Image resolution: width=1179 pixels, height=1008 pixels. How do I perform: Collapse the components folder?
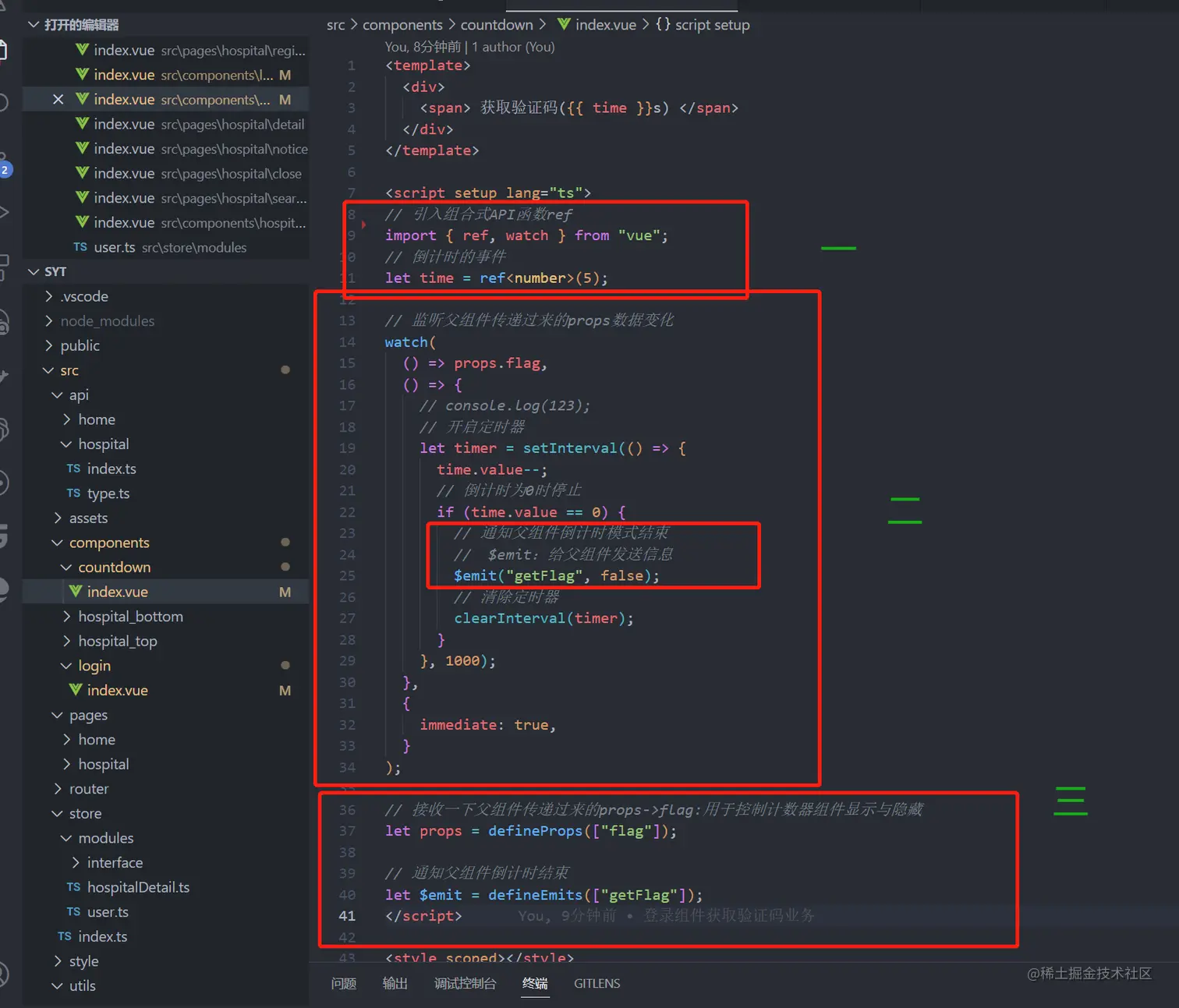coord(57,543)
